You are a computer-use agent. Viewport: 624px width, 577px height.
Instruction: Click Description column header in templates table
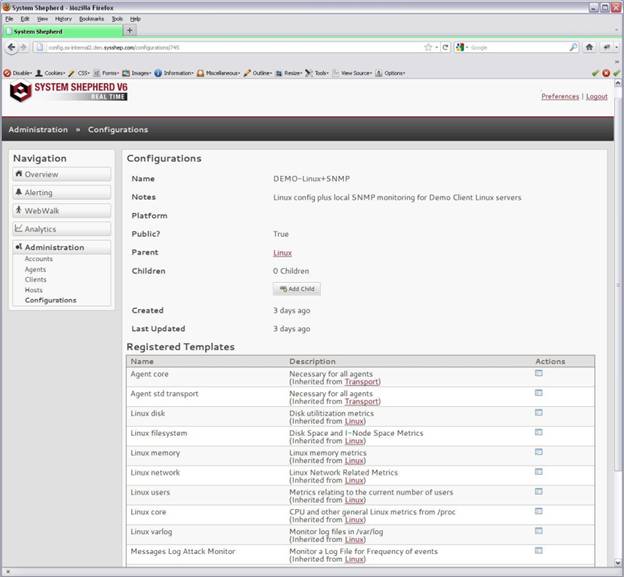point(312,361)
